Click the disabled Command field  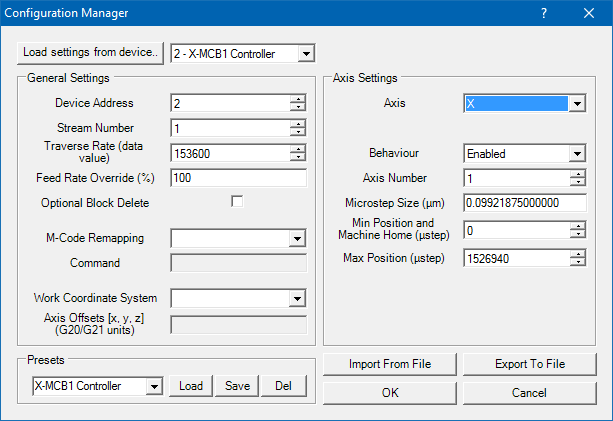[239, 263]
